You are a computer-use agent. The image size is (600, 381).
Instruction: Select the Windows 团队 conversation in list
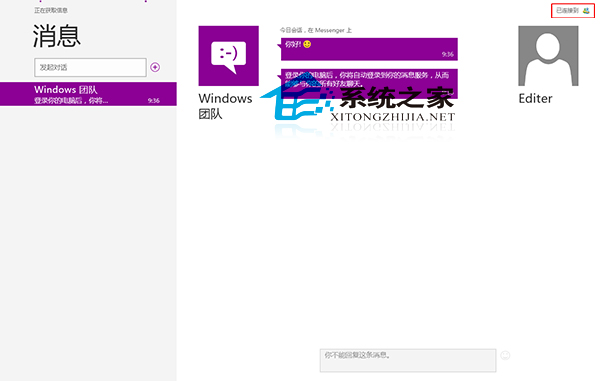(88, 94)
